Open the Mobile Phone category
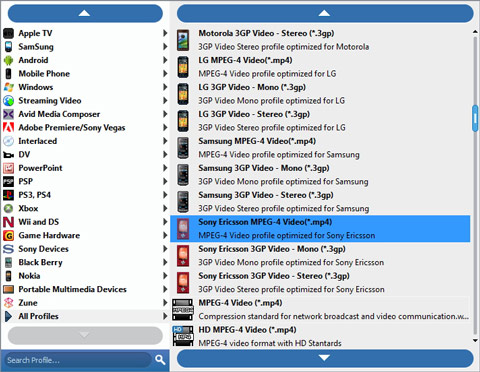The width and height of the screenshot is (480, 372). (85, 74)
